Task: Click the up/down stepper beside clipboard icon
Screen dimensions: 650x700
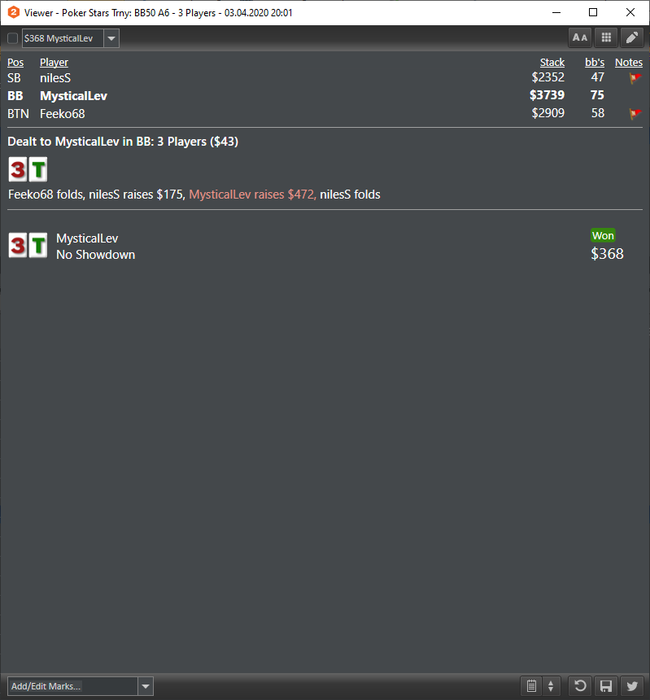Action: [x=551, y=685]
